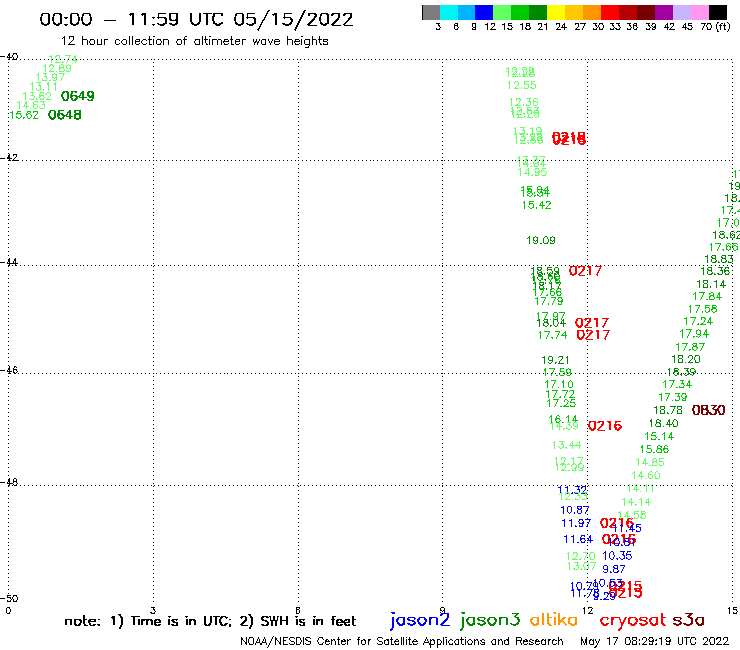Click the wave height value '17.94'
The image size is (740, 650).
click(x=694, y=334)
